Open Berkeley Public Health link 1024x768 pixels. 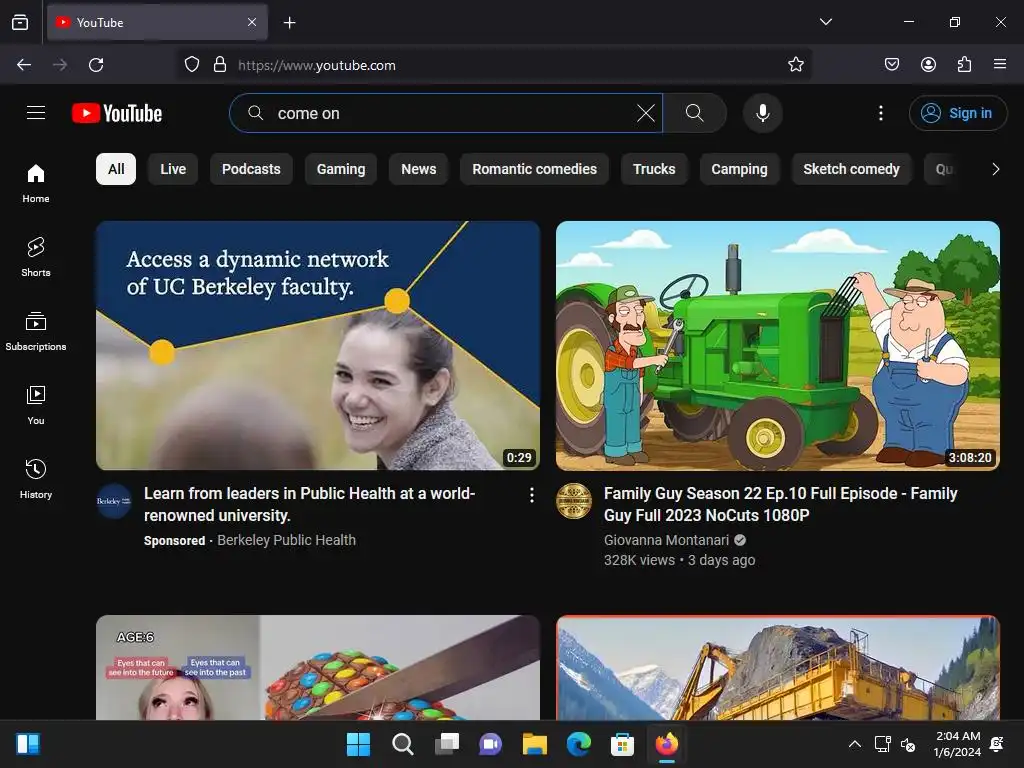point(286,540)
